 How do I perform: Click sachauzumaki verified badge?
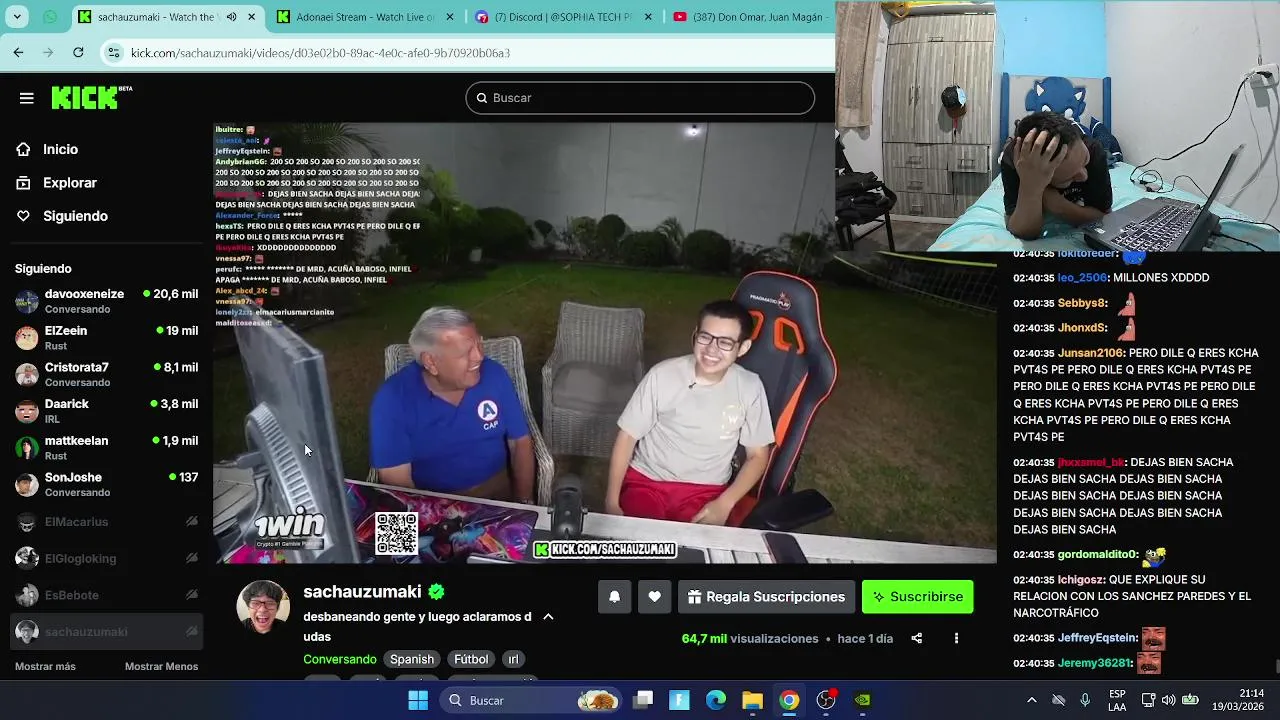[437, 592]
